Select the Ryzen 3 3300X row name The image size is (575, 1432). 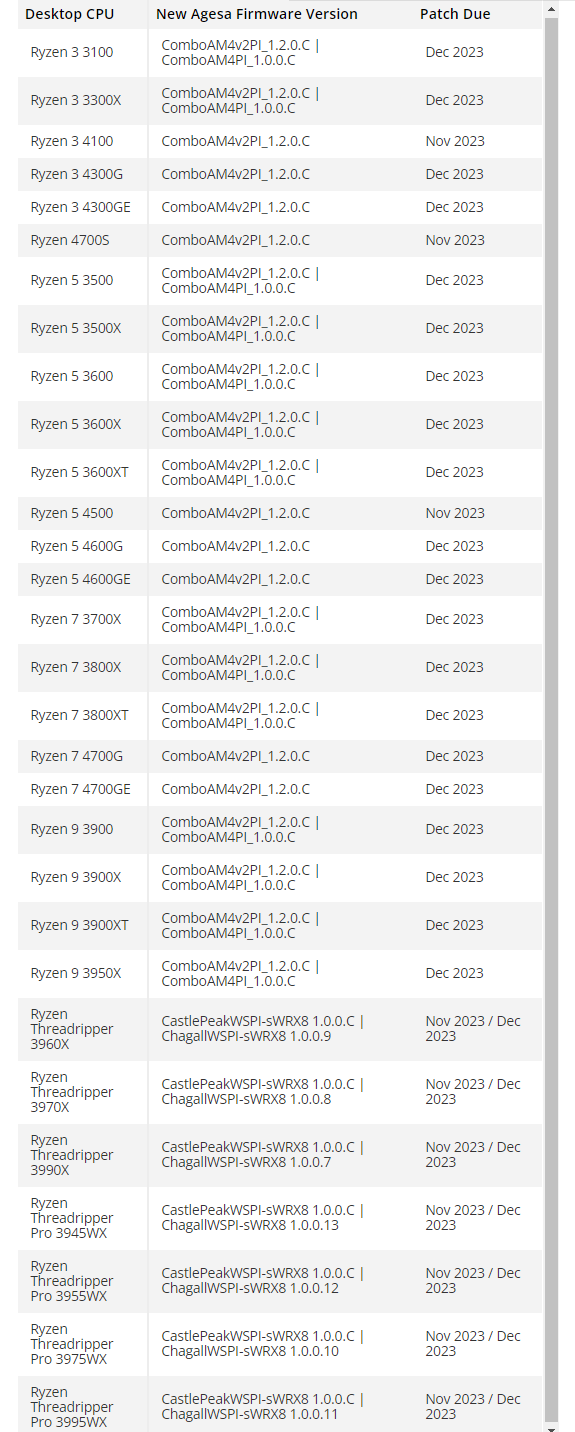[x=75, y=100]
